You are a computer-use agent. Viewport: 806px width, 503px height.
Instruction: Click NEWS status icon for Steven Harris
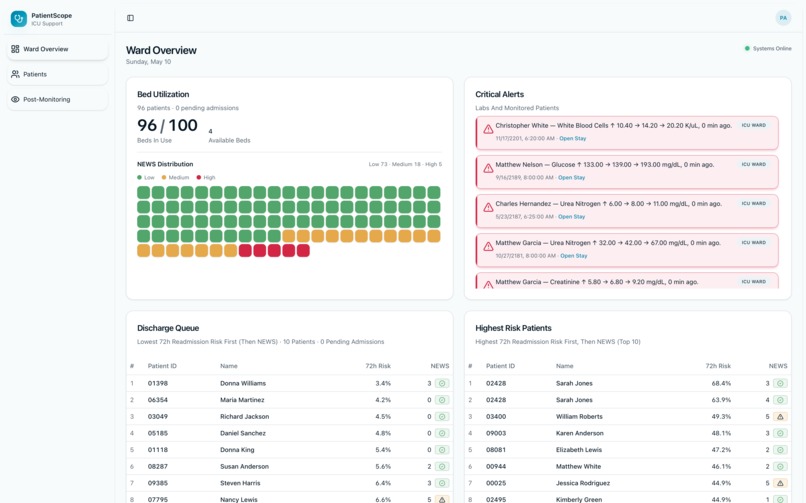tap(442, 483)
